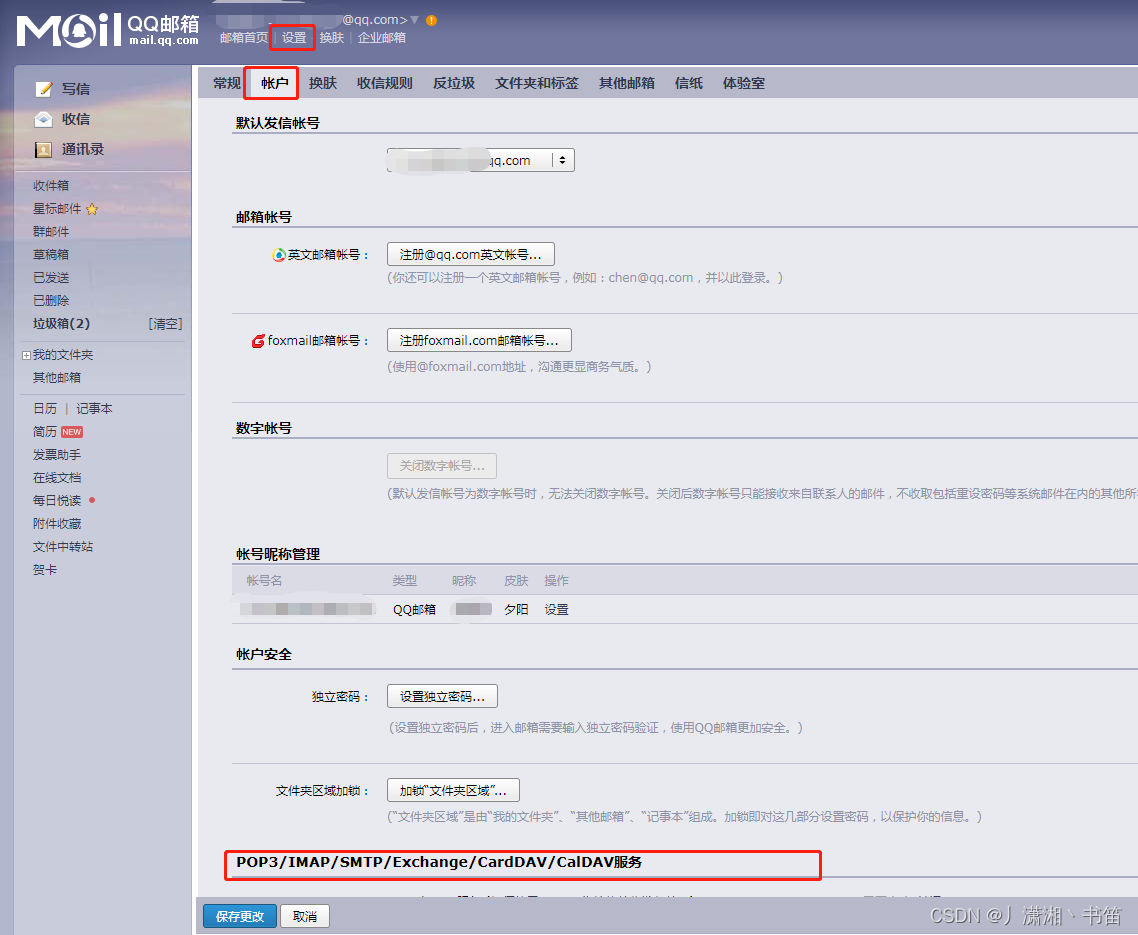The width and height of the screenshot is (1138, 935).
Task: Click 夕阳 skin in nickname table
Action: pyautogui.click(x=516, y=610)
